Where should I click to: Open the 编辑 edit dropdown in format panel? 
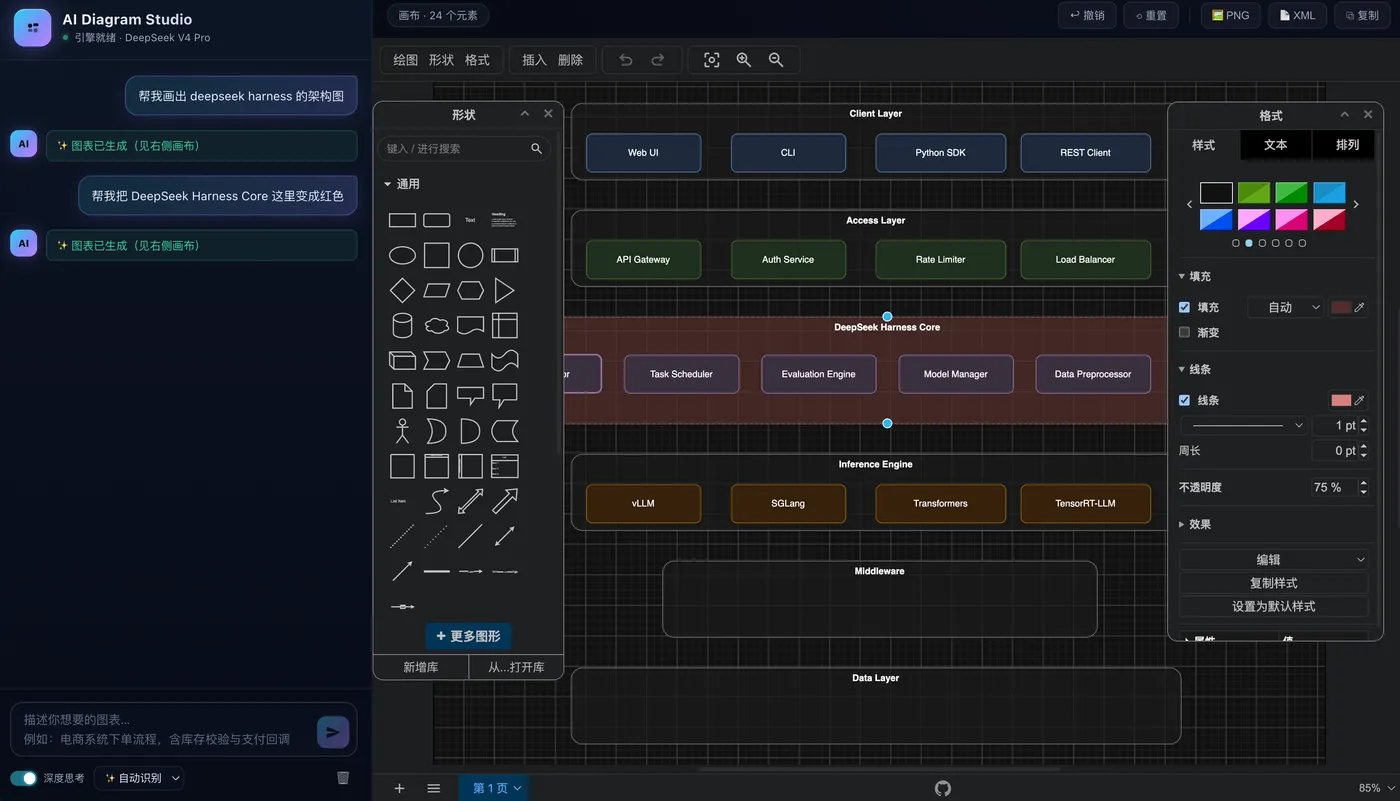pos(1274,560)
